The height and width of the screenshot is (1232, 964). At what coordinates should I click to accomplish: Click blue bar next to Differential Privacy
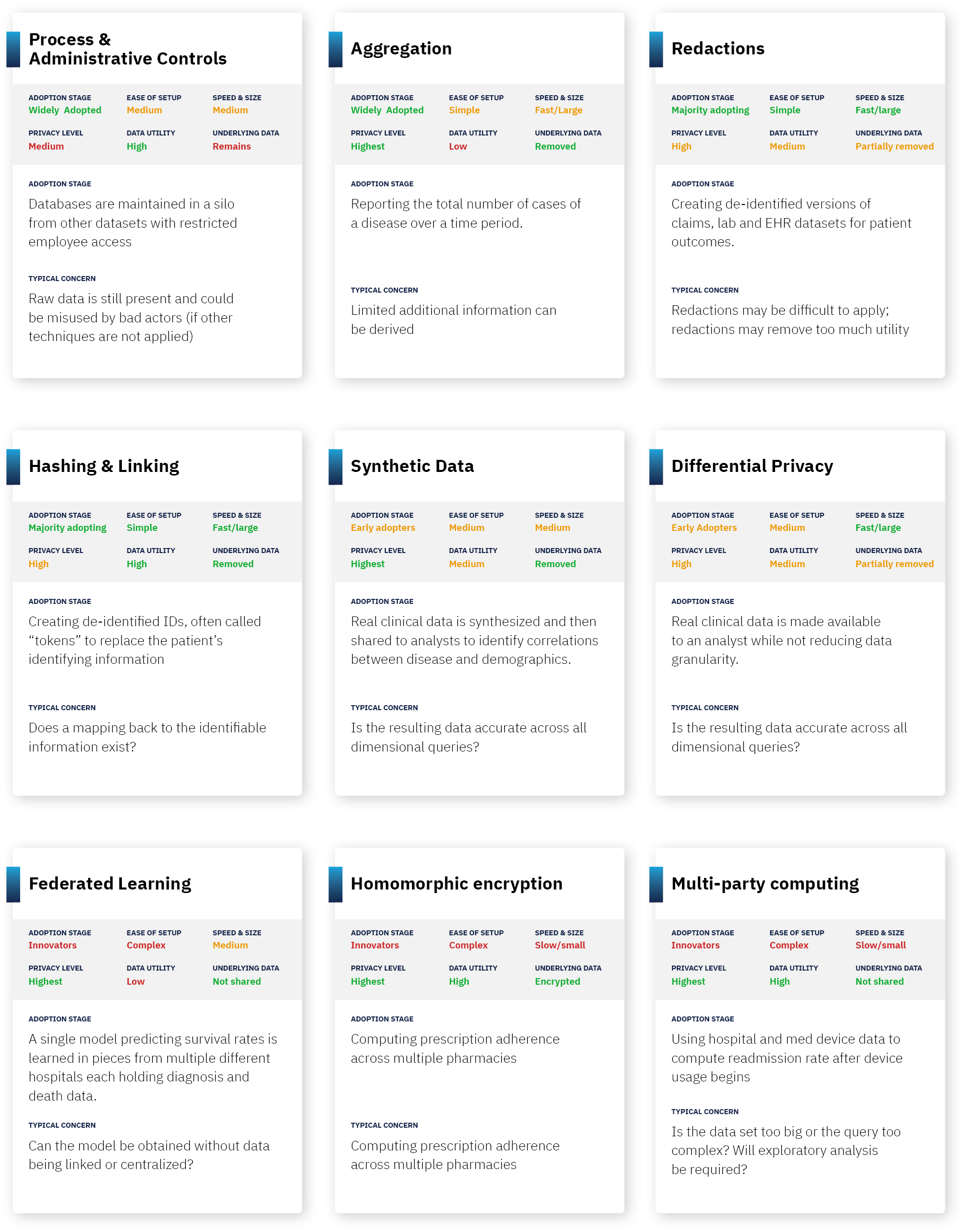656,467
